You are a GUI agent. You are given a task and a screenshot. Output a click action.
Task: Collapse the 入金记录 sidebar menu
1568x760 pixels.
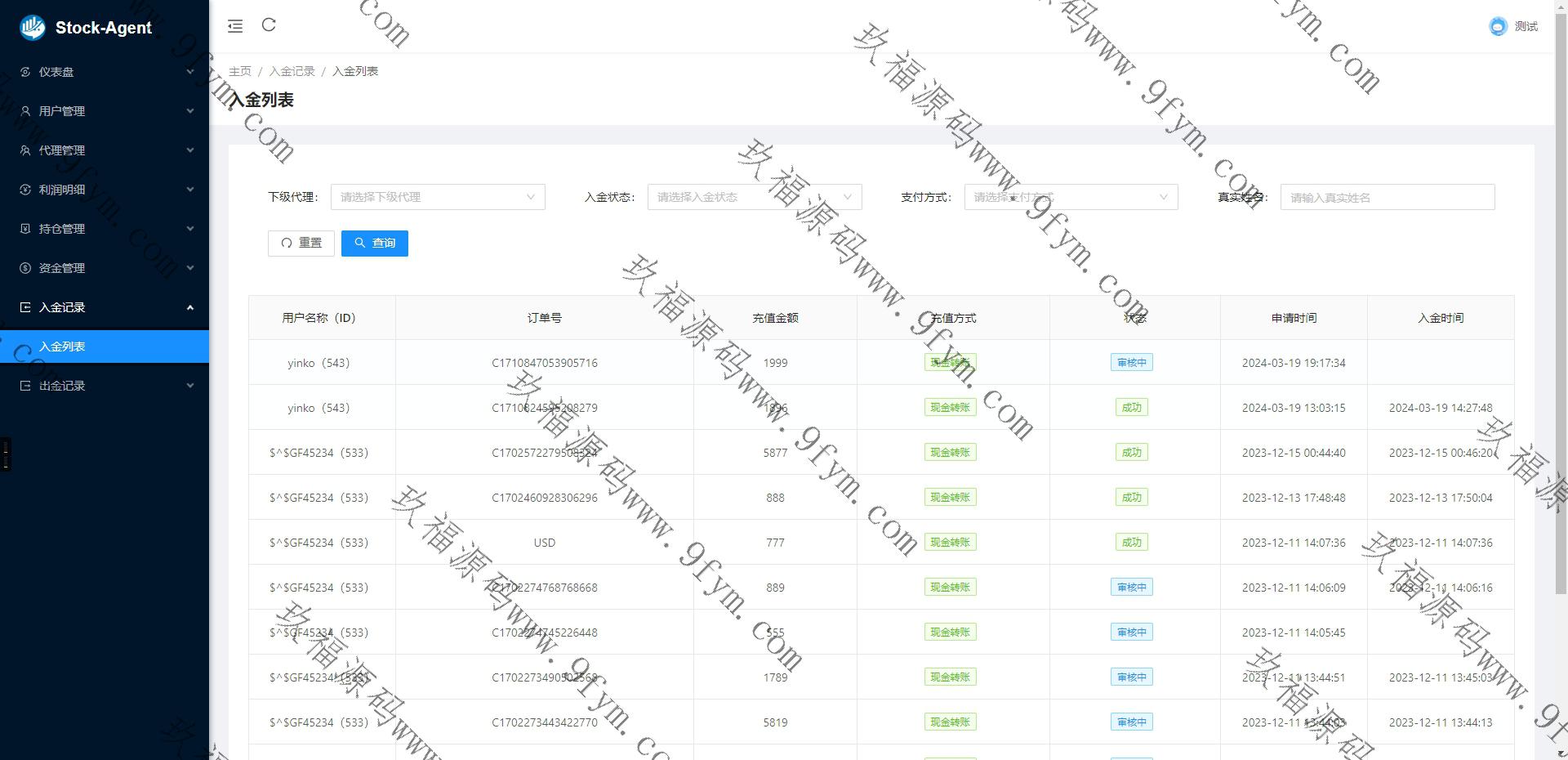coord(105,307)
